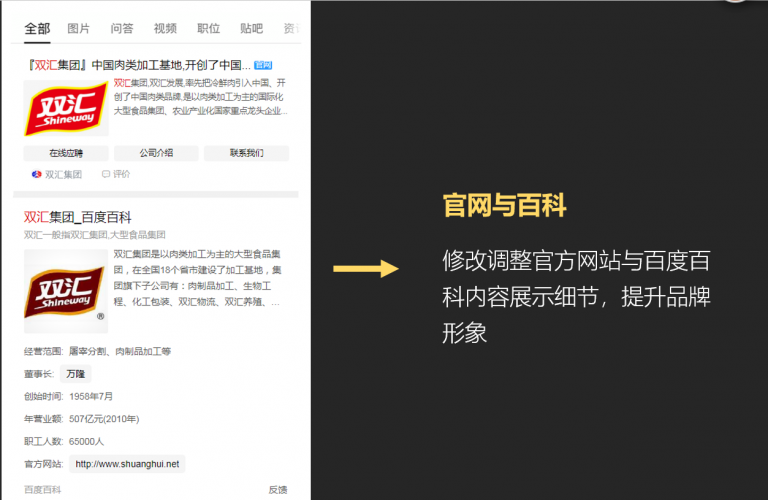Click the dark red Shineway baike thumbnail

click(66, 291)
